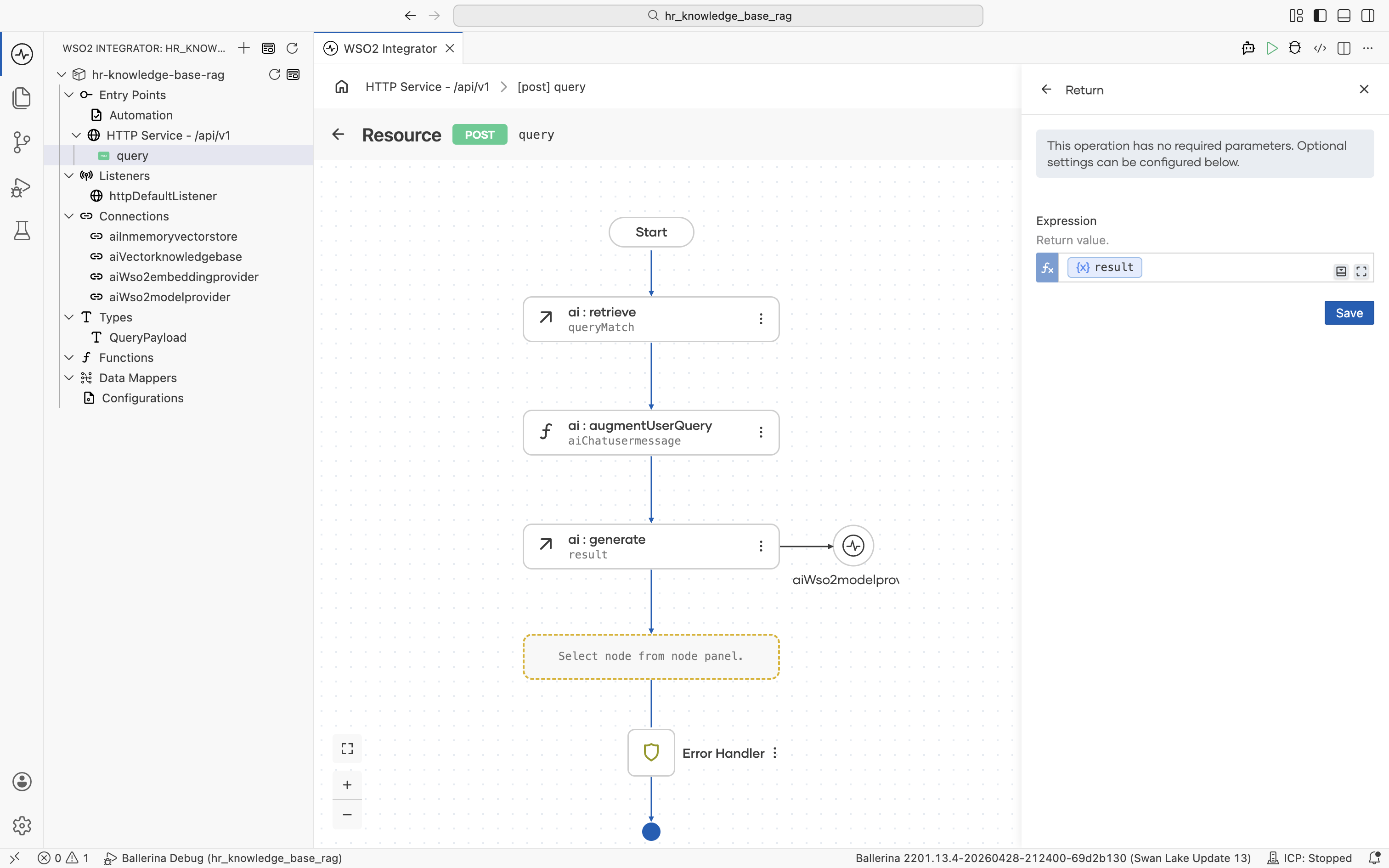Open the expression helper pane icon
Image resolution: width=1389 pixels, height=868 pixels.
(x=1341, y=271)
